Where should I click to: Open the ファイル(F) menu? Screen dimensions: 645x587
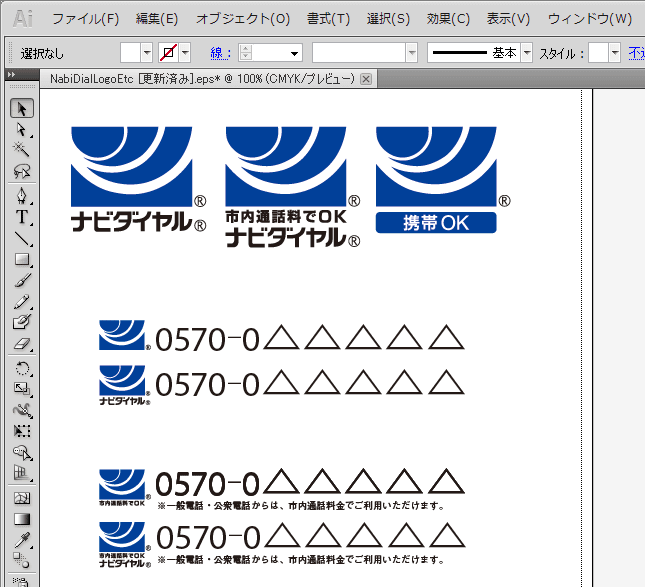point(86,19)
